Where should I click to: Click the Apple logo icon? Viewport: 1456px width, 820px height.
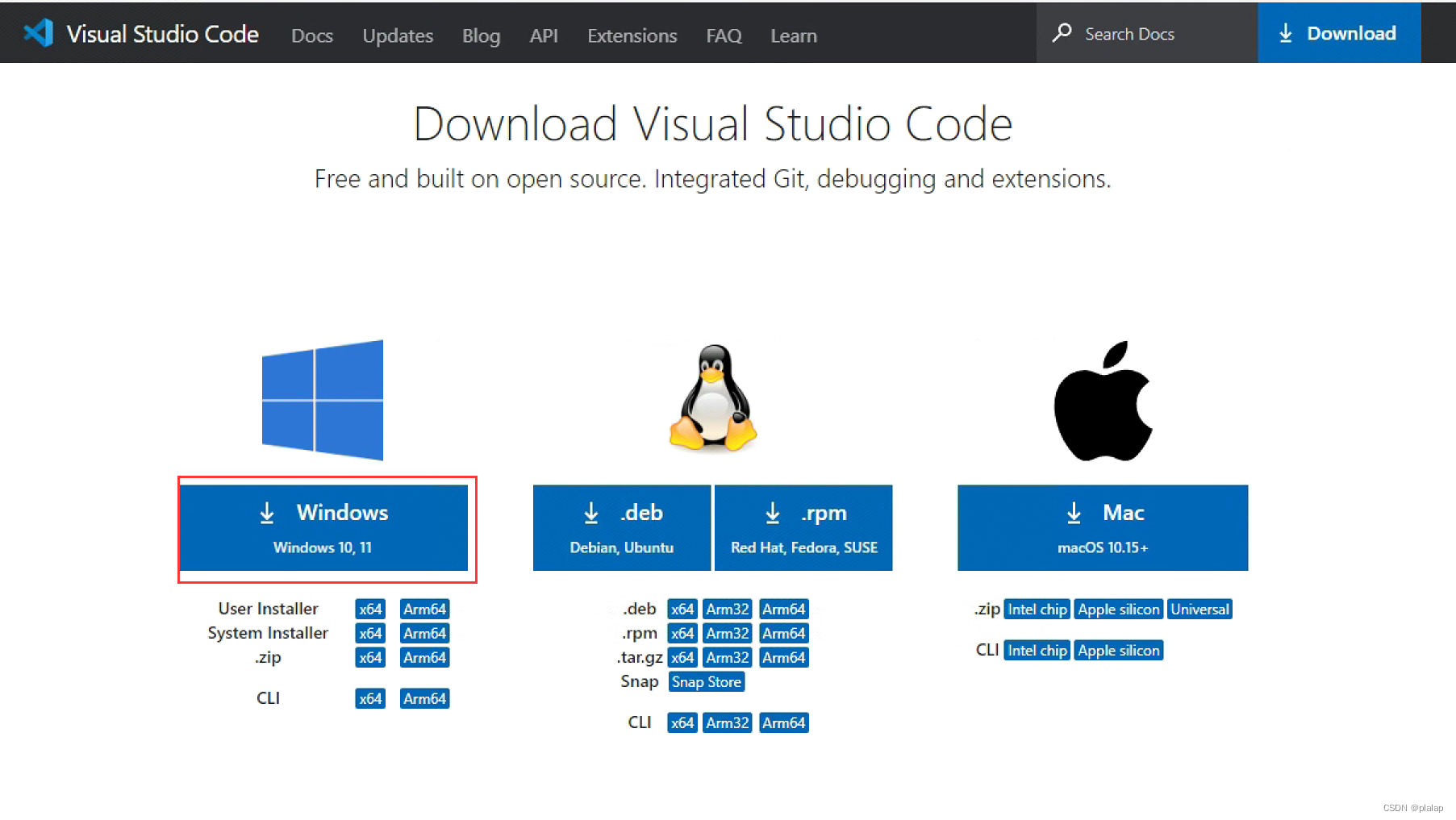1103,401
